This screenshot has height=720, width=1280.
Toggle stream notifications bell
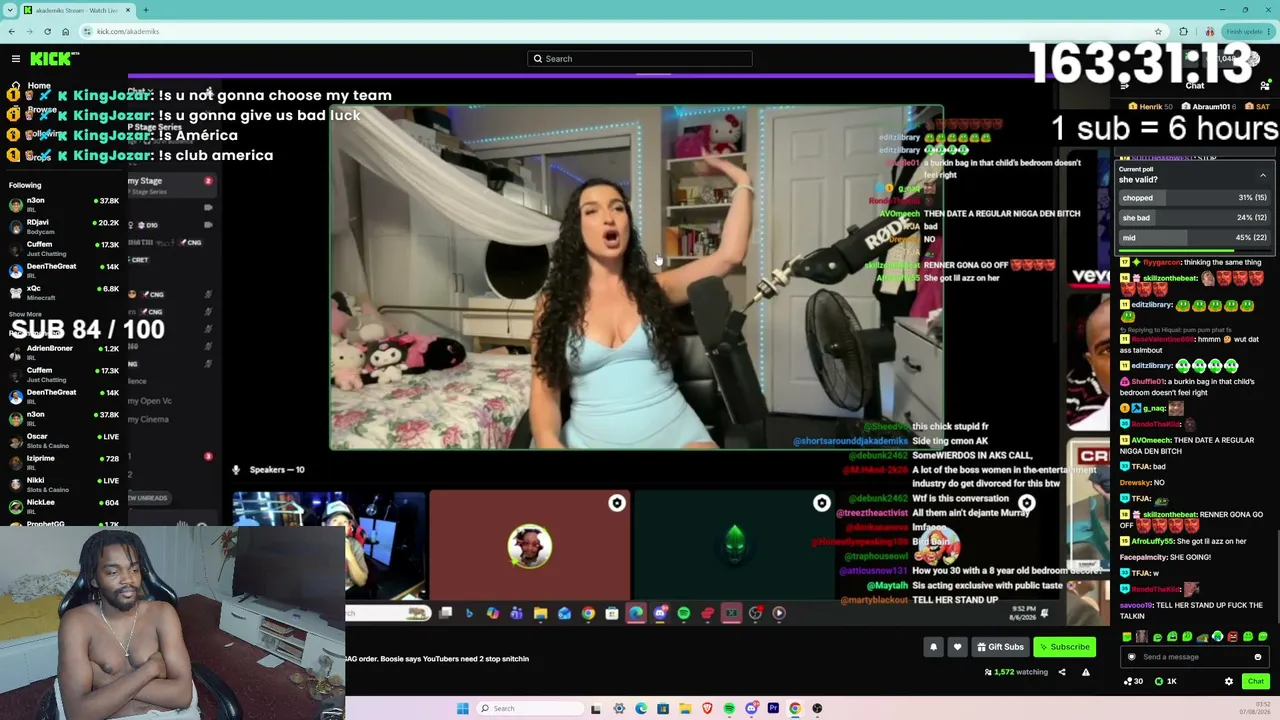pos(933,647)
